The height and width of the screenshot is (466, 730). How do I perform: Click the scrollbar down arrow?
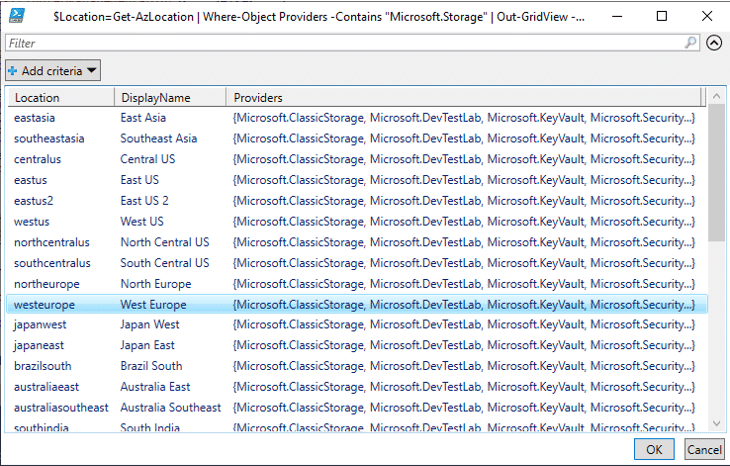pos(716,423)
